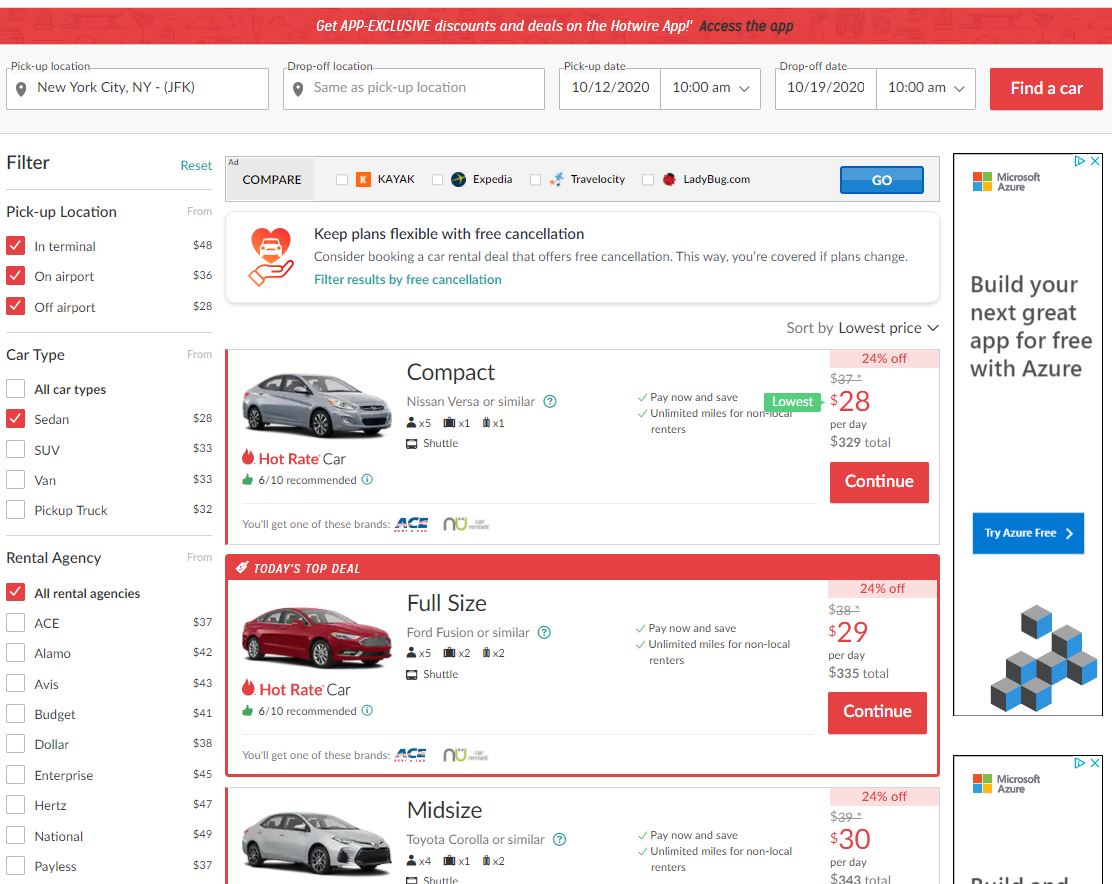Click Find a car button
1112x884 pixels.
tap(1046, 89)
